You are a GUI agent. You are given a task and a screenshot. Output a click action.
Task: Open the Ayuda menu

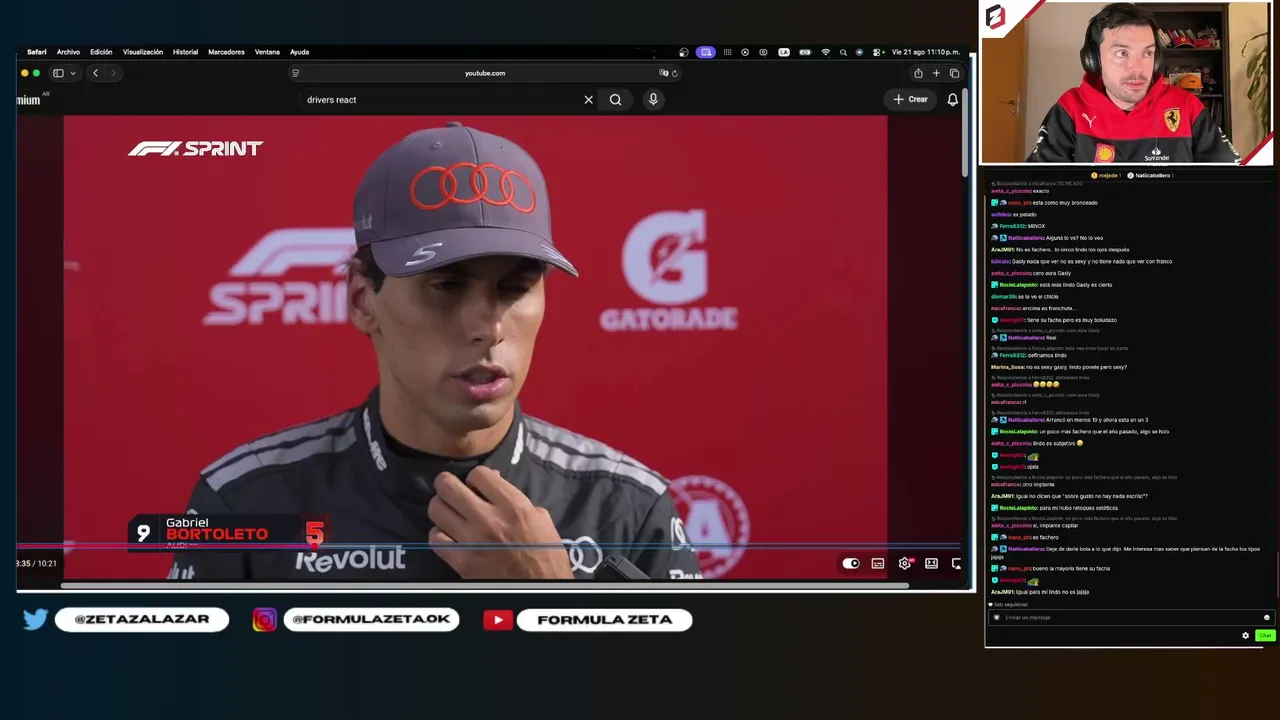pos(299,52)
